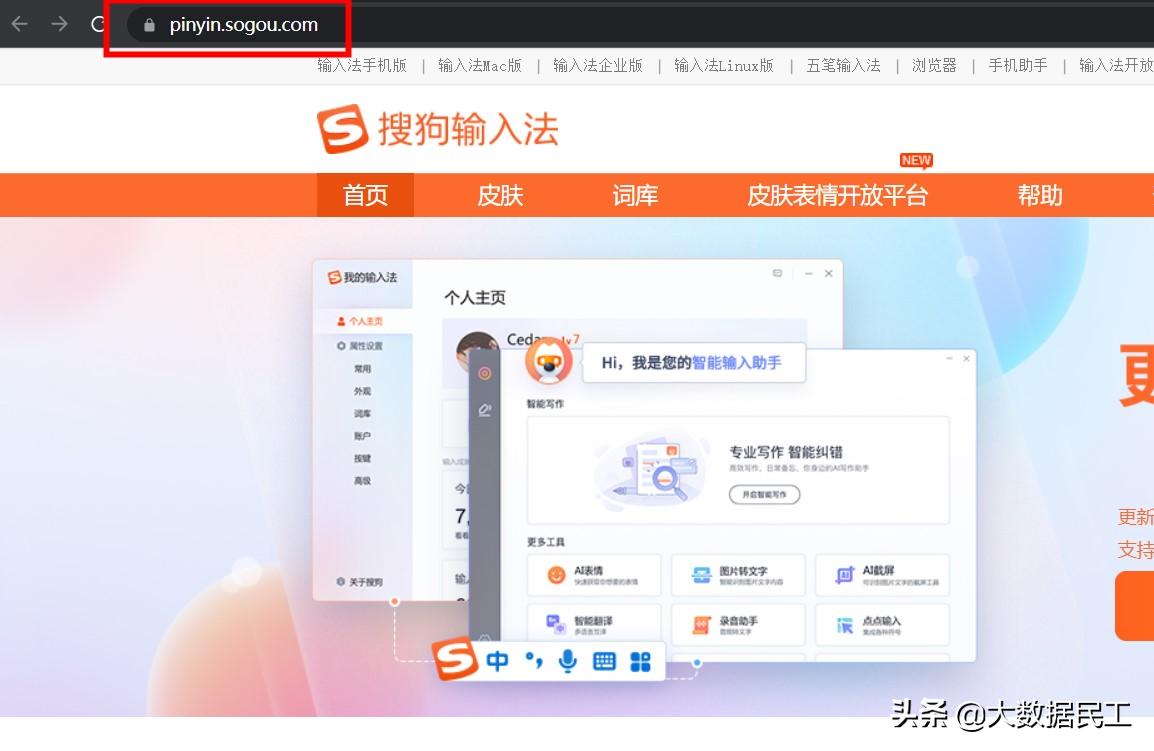The height and width of the screenshot is (751, 1154).
Task: Open the on-screen keyboard icon on Sogou toolbar
Action: click(603, 660)
